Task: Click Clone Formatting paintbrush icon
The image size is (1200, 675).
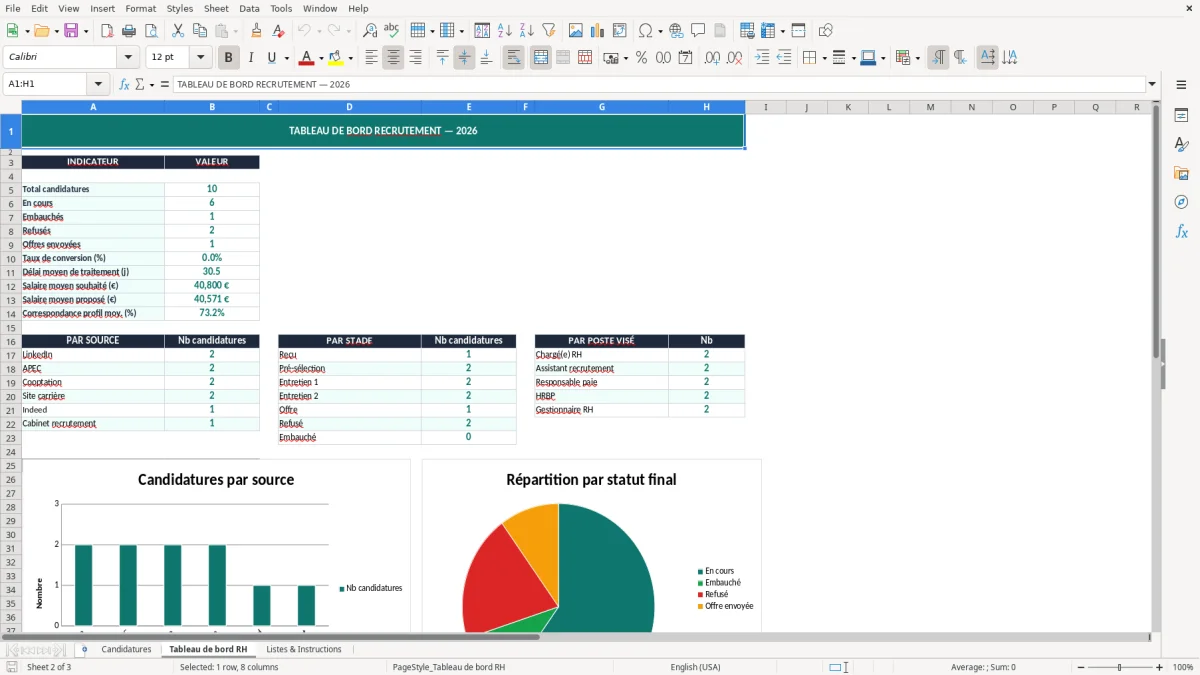Action: point(257,31)
